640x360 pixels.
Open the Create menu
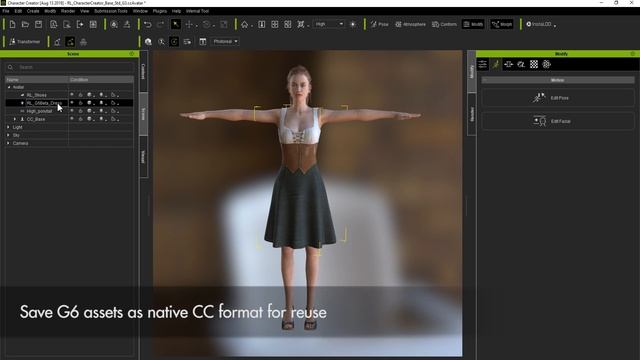(33, 11)
